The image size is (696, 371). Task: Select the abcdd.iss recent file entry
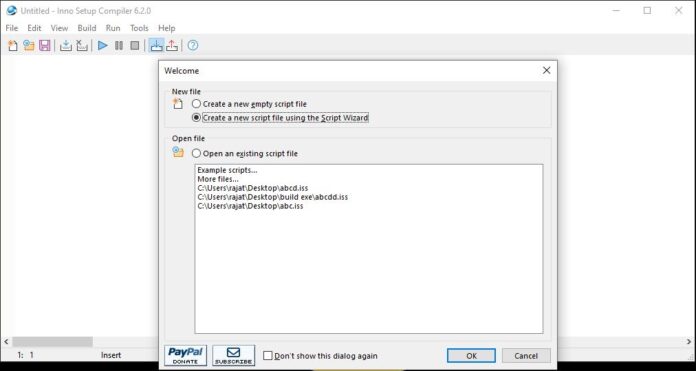click(273, 197)
